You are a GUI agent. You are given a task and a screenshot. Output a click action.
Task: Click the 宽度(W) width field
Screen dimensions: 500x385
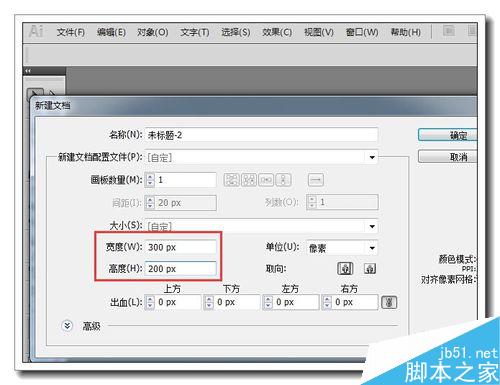click(180, 247)
